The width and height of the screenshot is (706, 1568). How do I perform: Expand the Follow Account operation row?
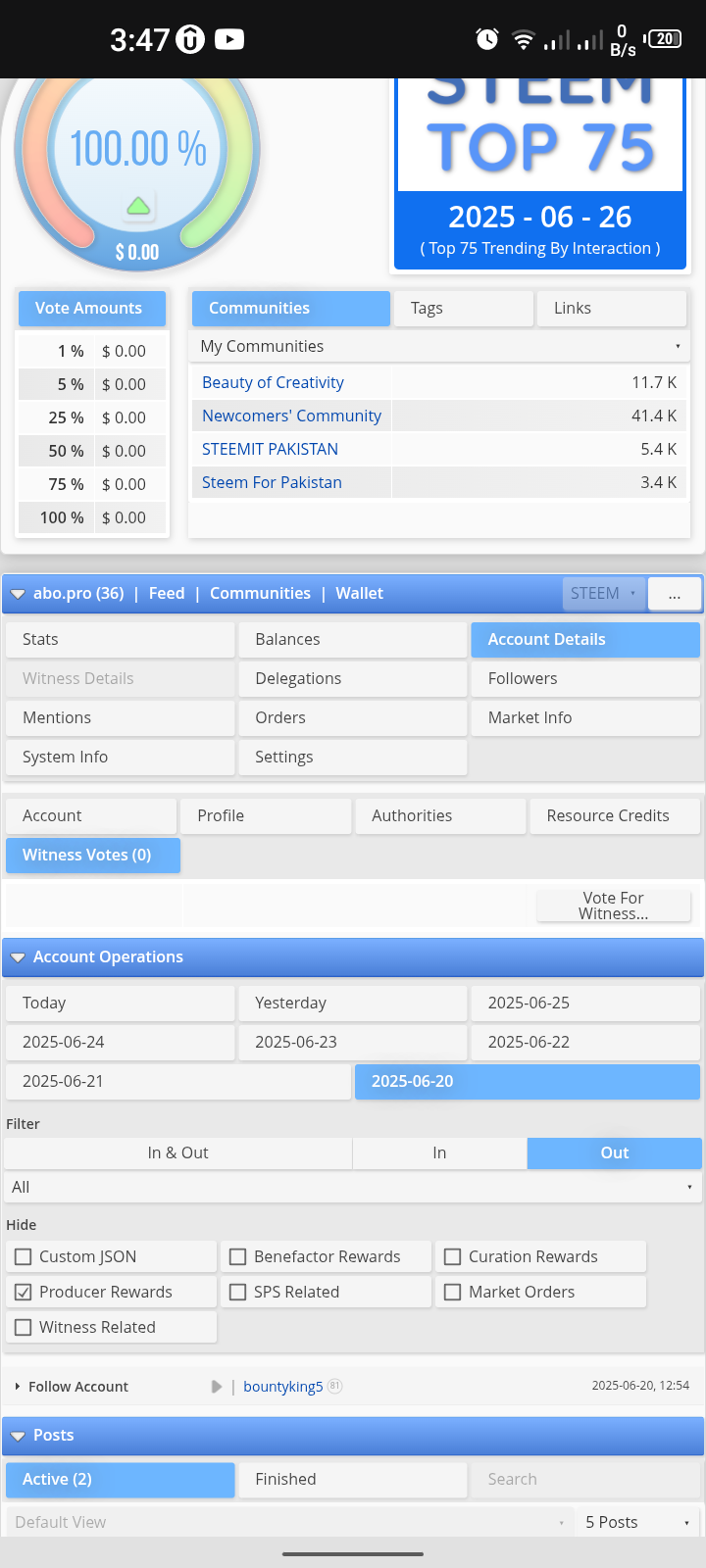(18, 1387)
